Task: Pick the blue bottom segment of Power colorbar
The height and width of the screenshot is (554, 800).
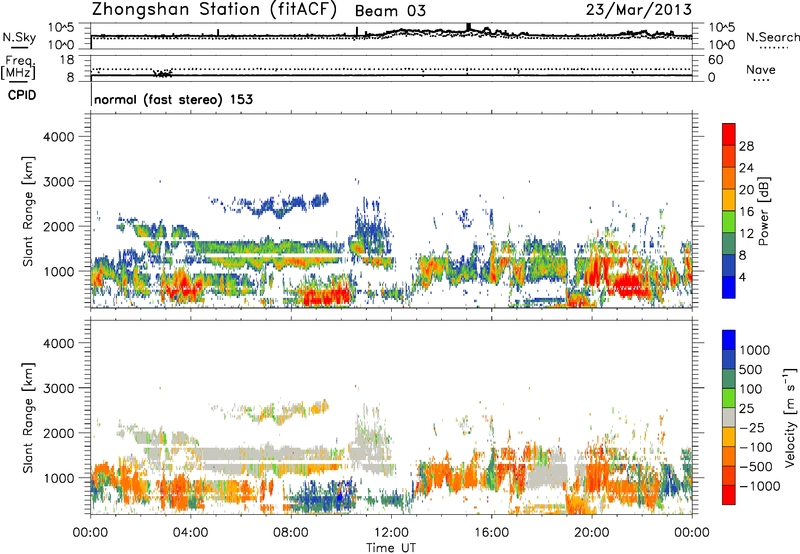Action: (x=729, y=288)
